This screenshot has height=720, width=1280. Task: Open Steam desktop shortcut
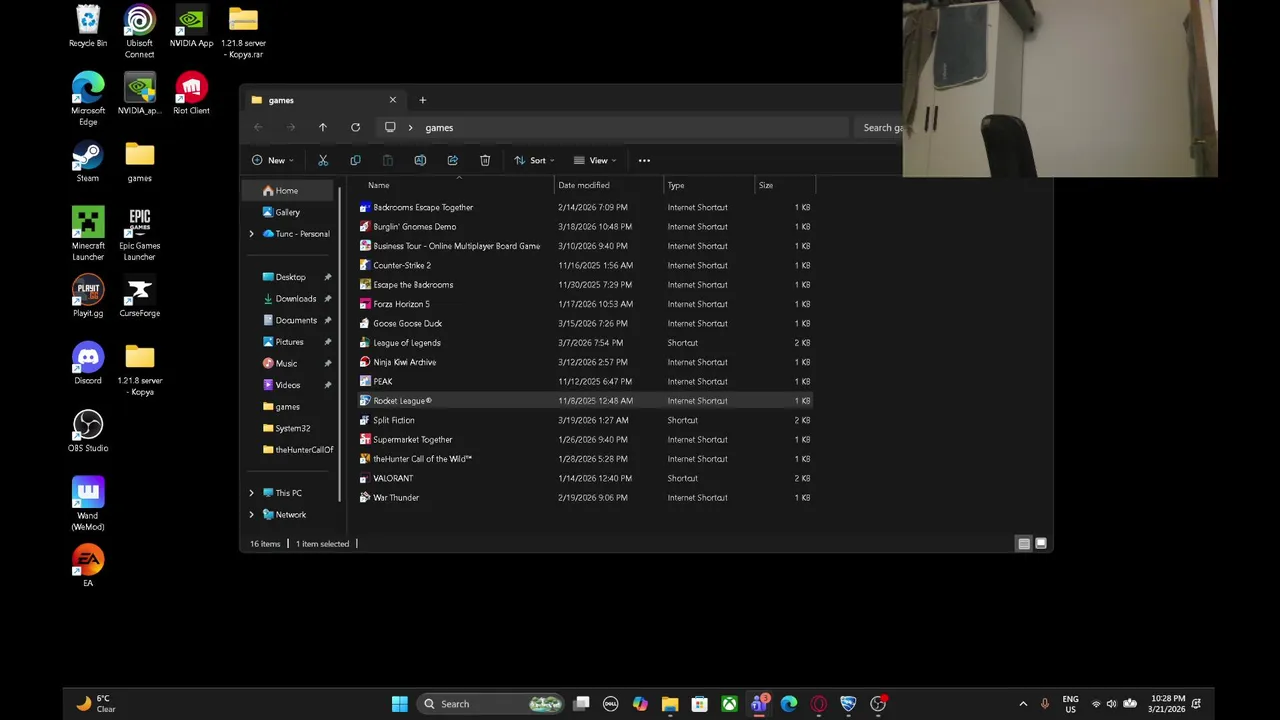click(x=88, y=162)
